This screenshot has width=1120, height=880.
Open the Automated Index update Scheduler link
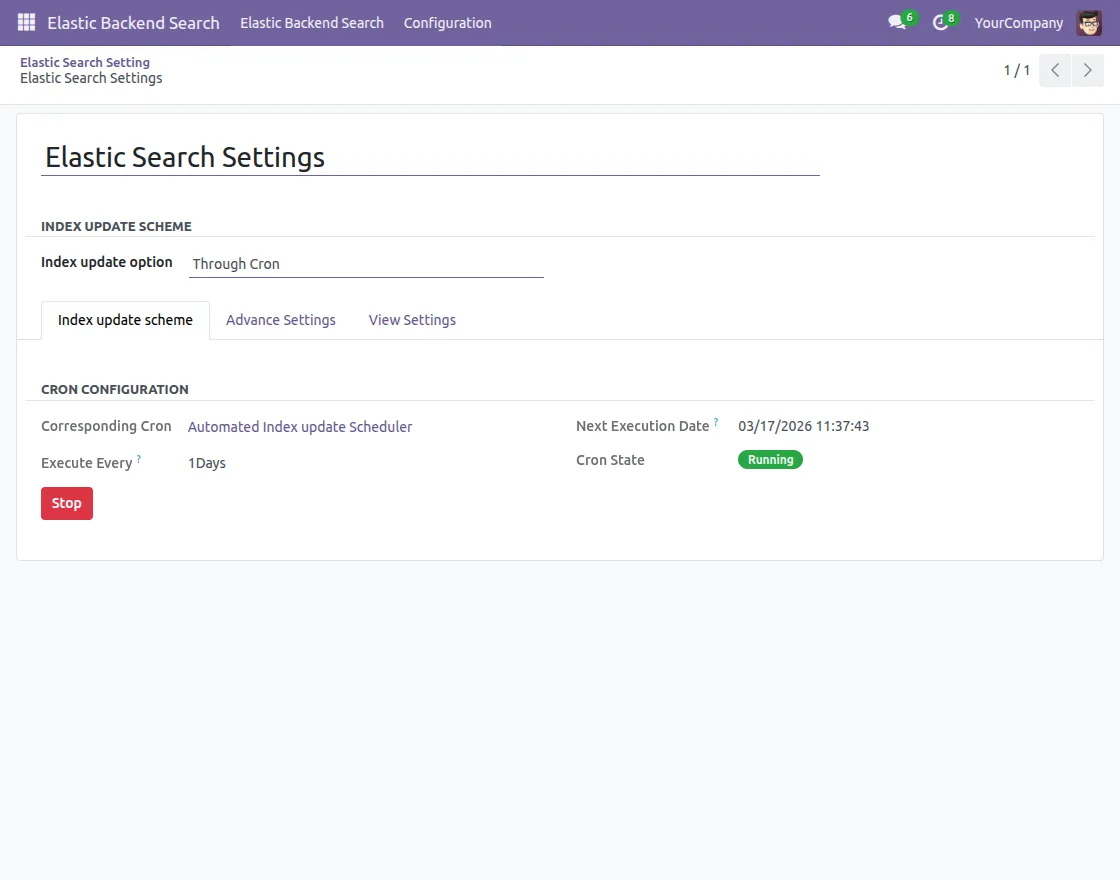pos(300,426)
